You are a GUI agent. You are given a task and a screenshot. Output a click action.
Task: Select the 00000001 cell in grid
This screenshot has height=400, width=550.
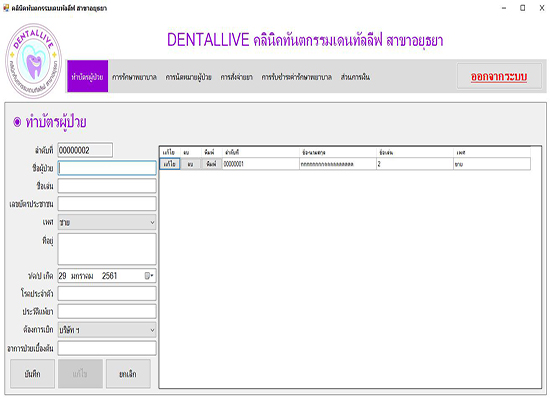261,164
